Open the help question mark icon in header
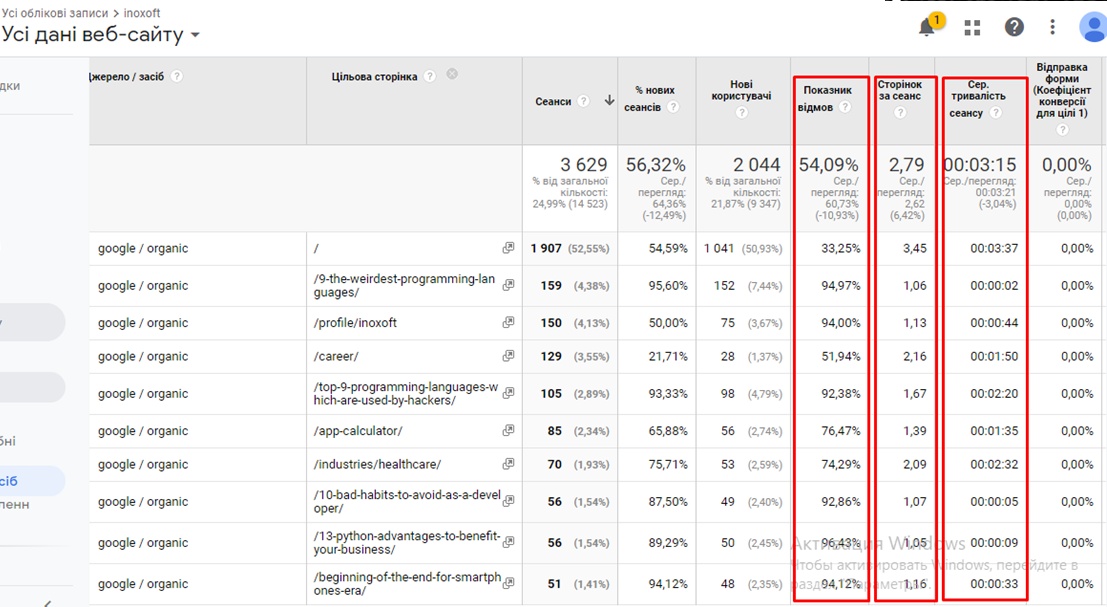1107x607 pixels. (1014, 27)
